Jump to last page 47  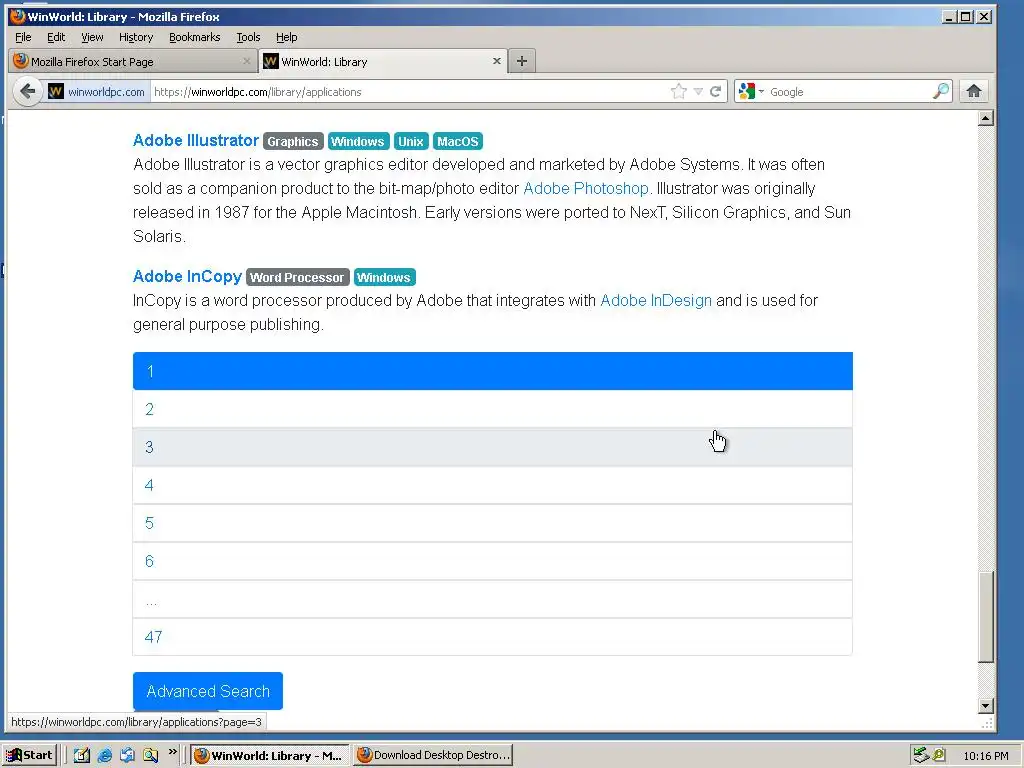(492, 636)
